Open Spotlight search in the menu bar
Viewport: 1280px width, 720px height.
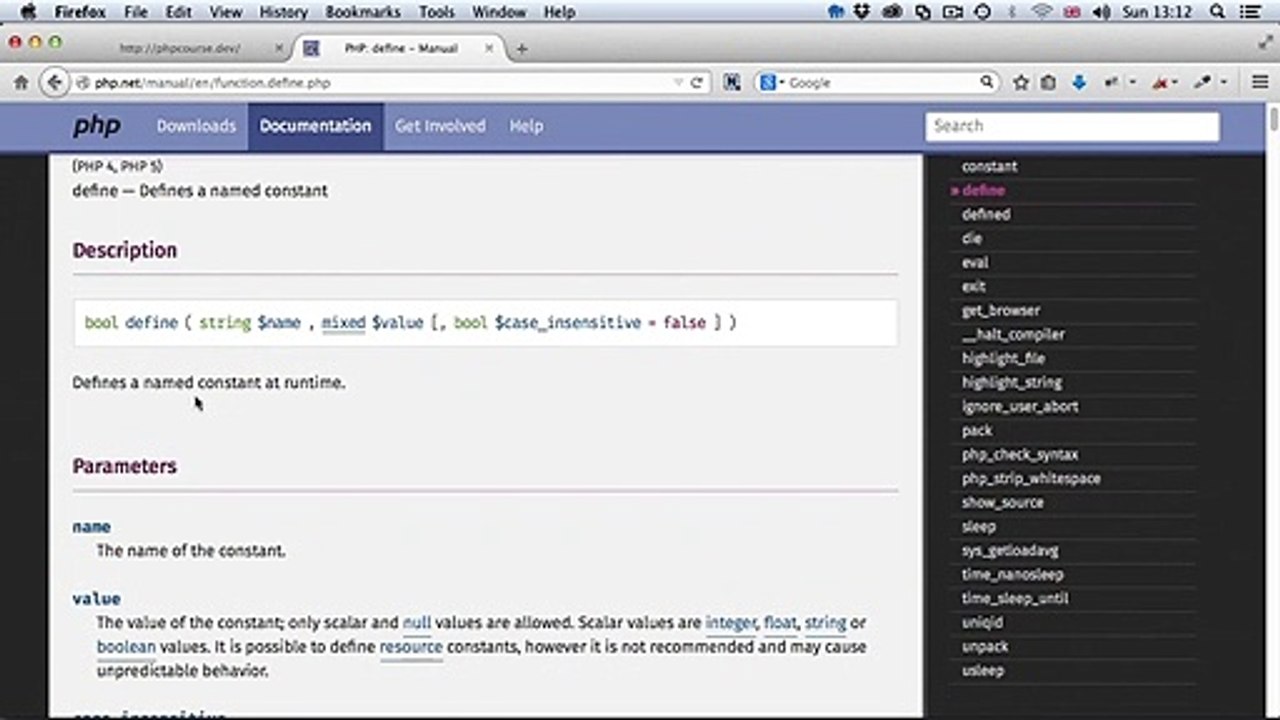pyautogui.click(x=1217, y=12)
